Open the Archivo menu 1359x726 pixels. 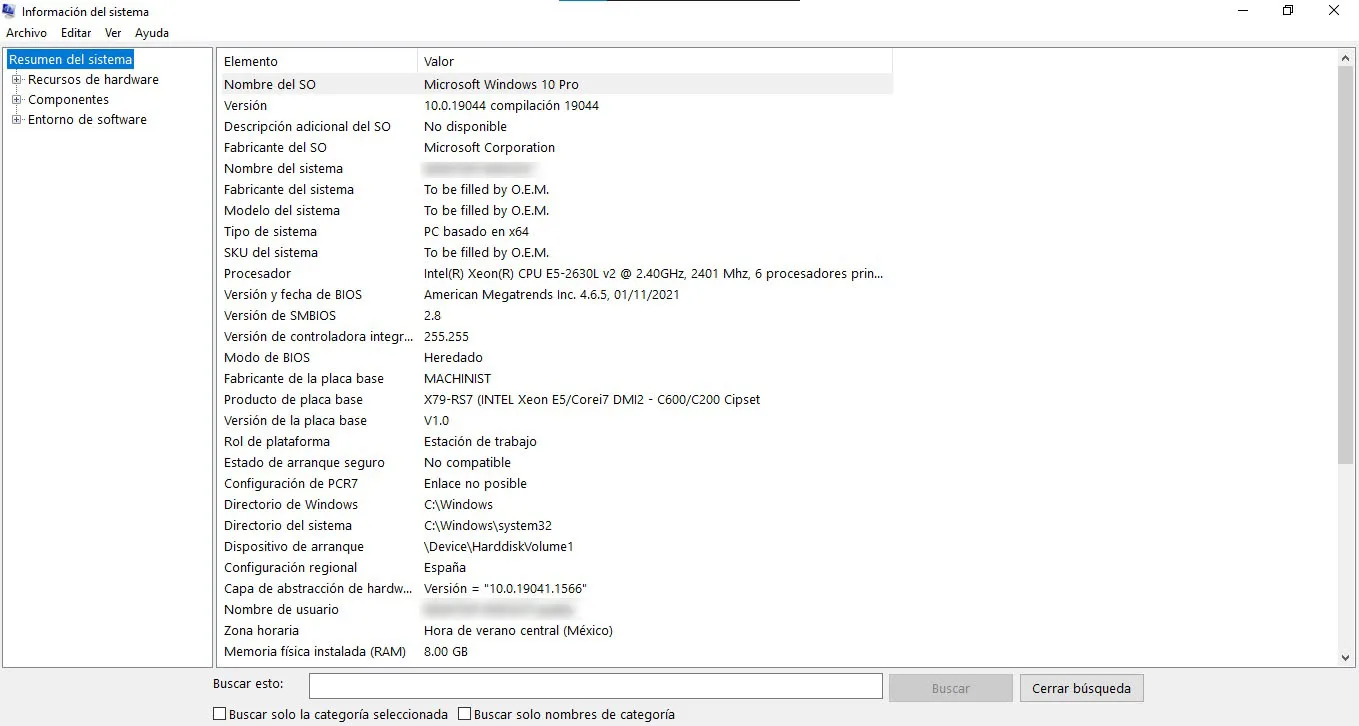[26, 33]
